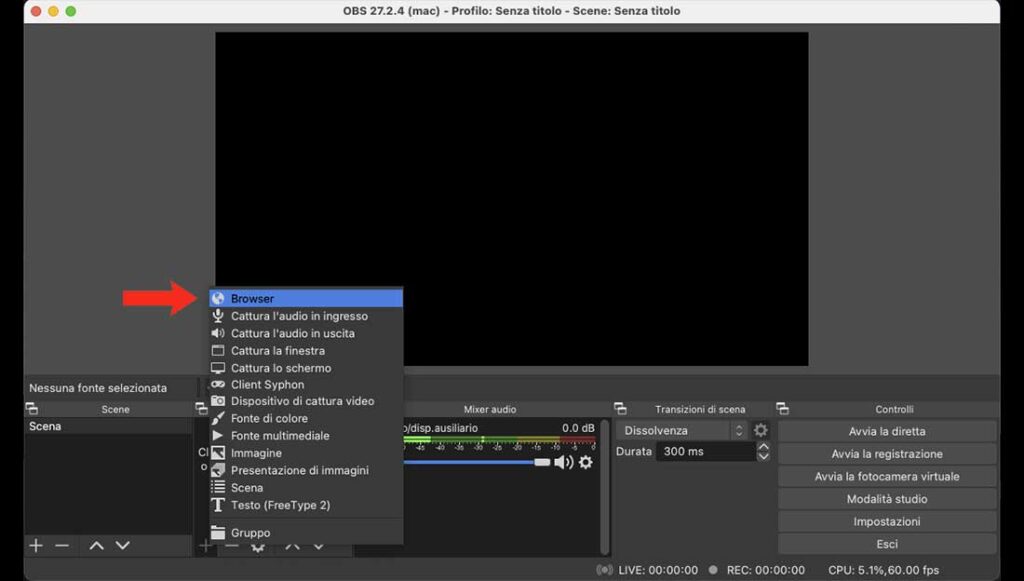Screen dimensions: 1024x581
Task: Click Avvia la registrazione button
Action: (x=887, y=454)
